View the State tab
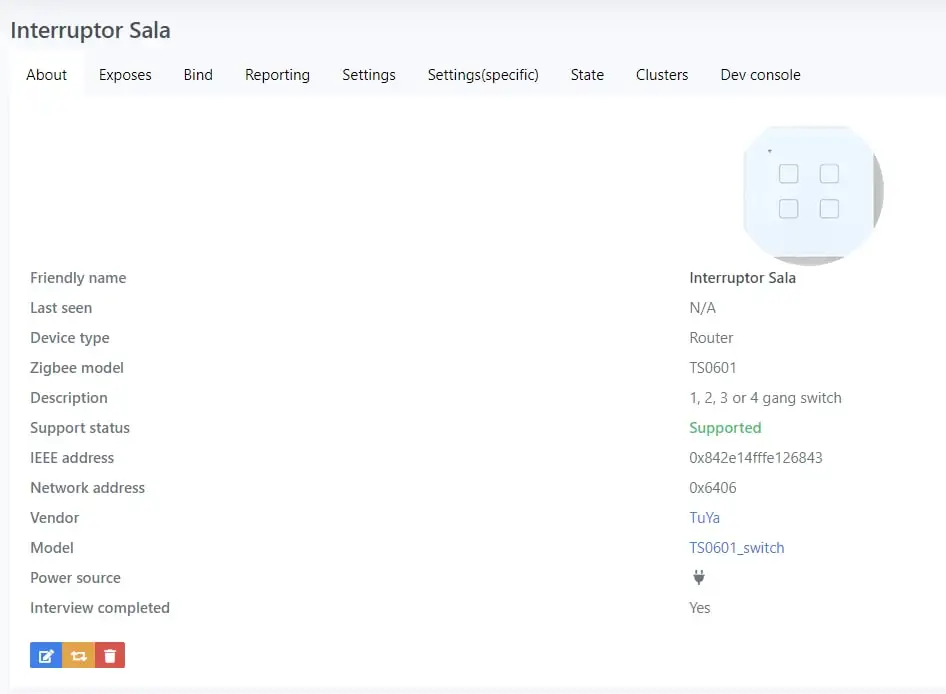This screenshot has height=694, width=946. coord(587,75)
